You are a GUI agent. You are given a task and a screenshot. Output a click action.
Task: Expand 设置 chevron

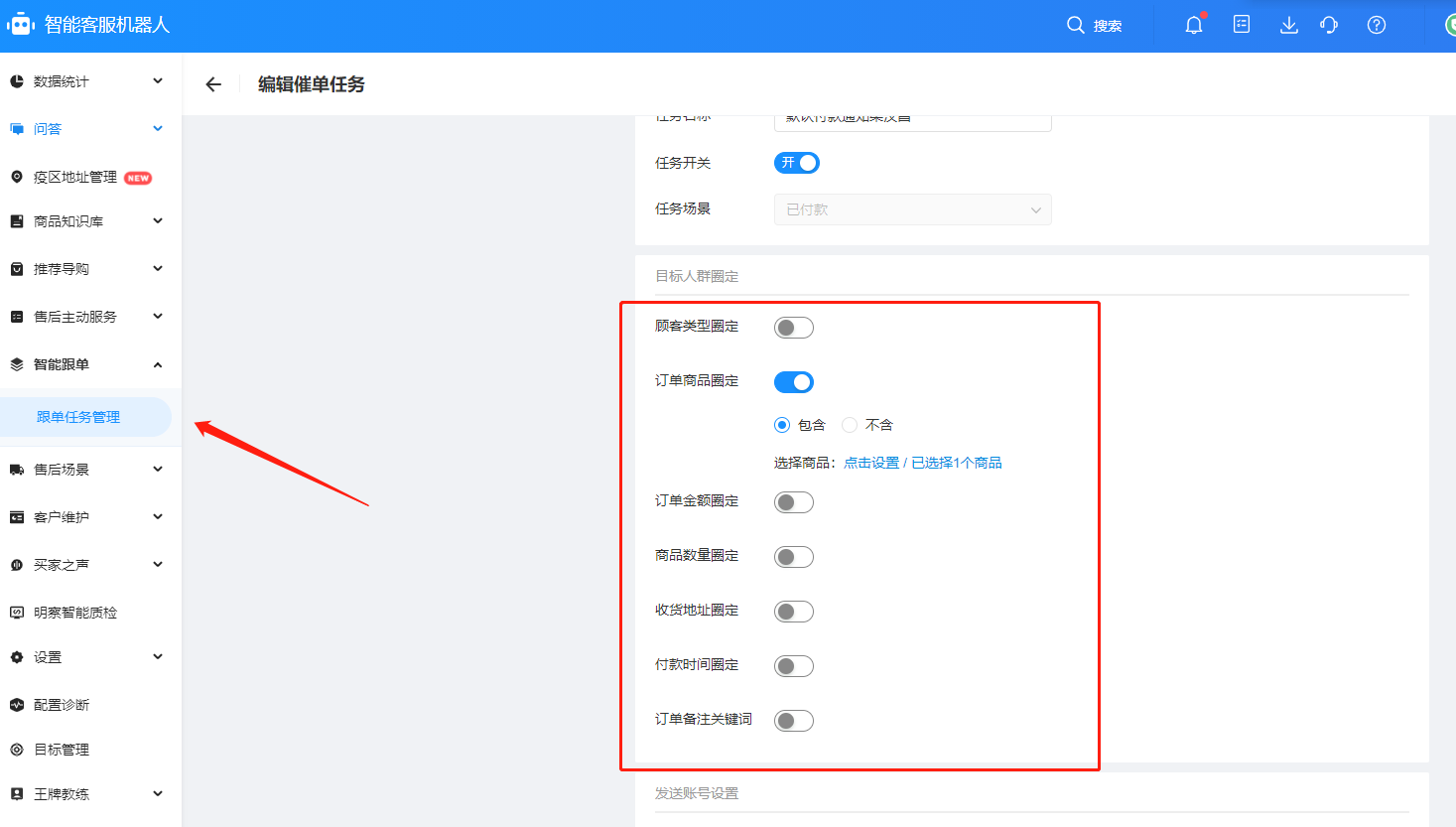point(158,657)
